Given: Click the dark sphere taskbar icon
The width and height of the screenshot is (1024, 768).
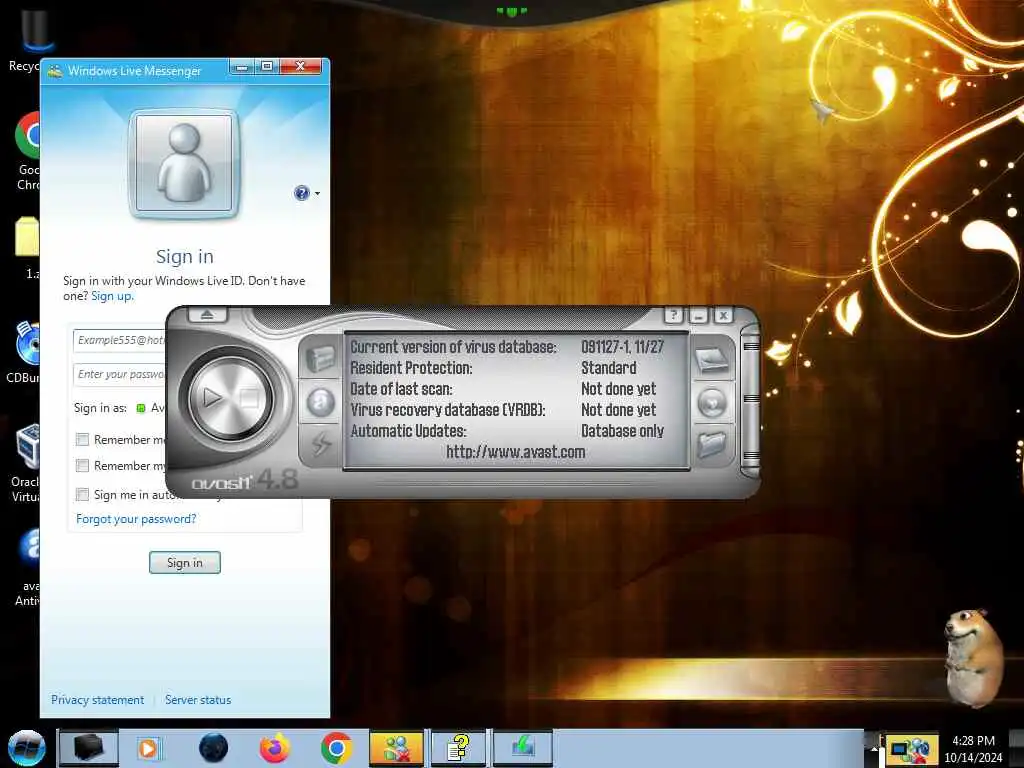Looking at the screenshot, I should pos(214,748).
